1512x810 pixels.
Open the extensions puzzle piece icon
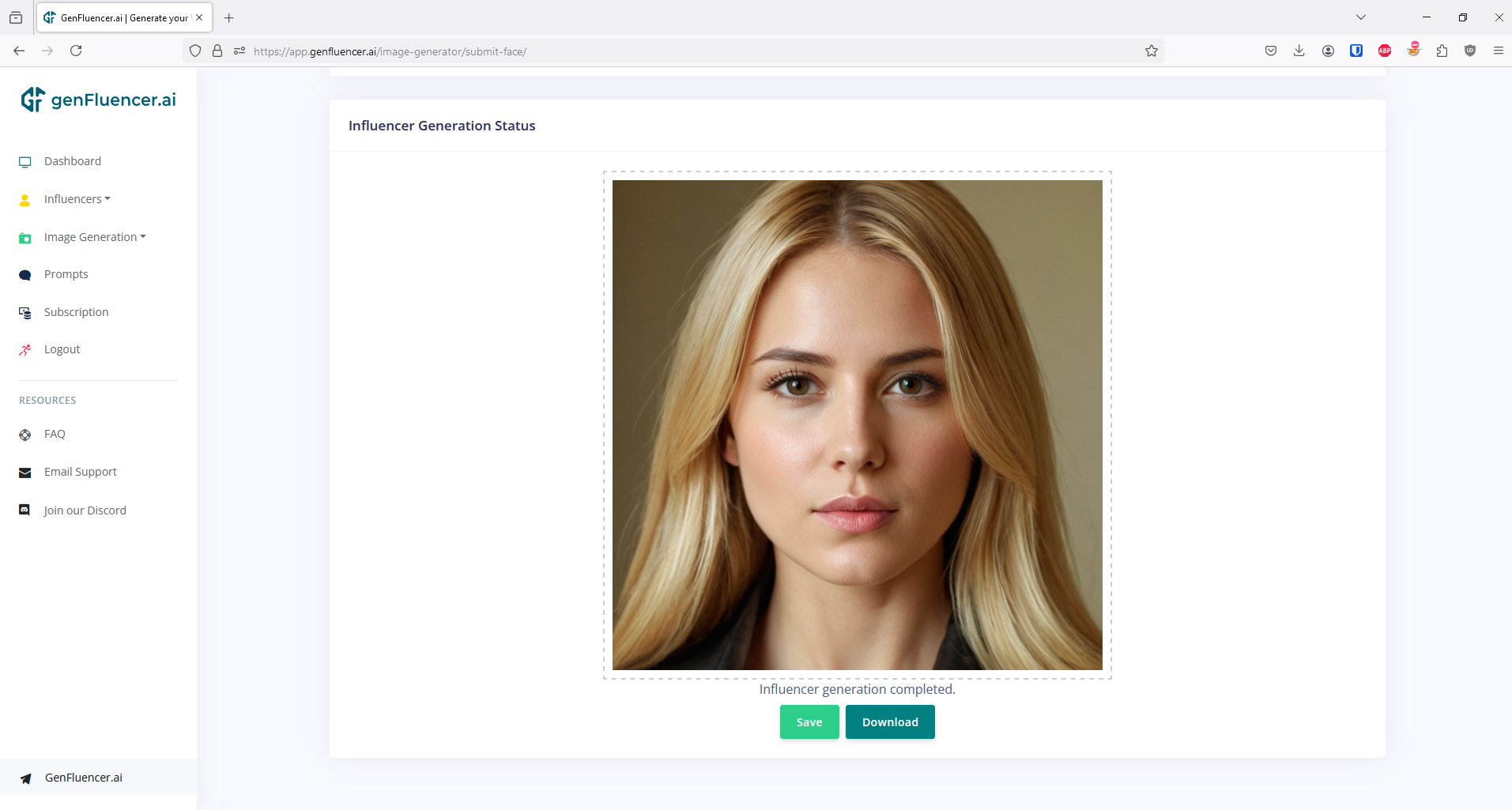click(x=1442, y=51)
